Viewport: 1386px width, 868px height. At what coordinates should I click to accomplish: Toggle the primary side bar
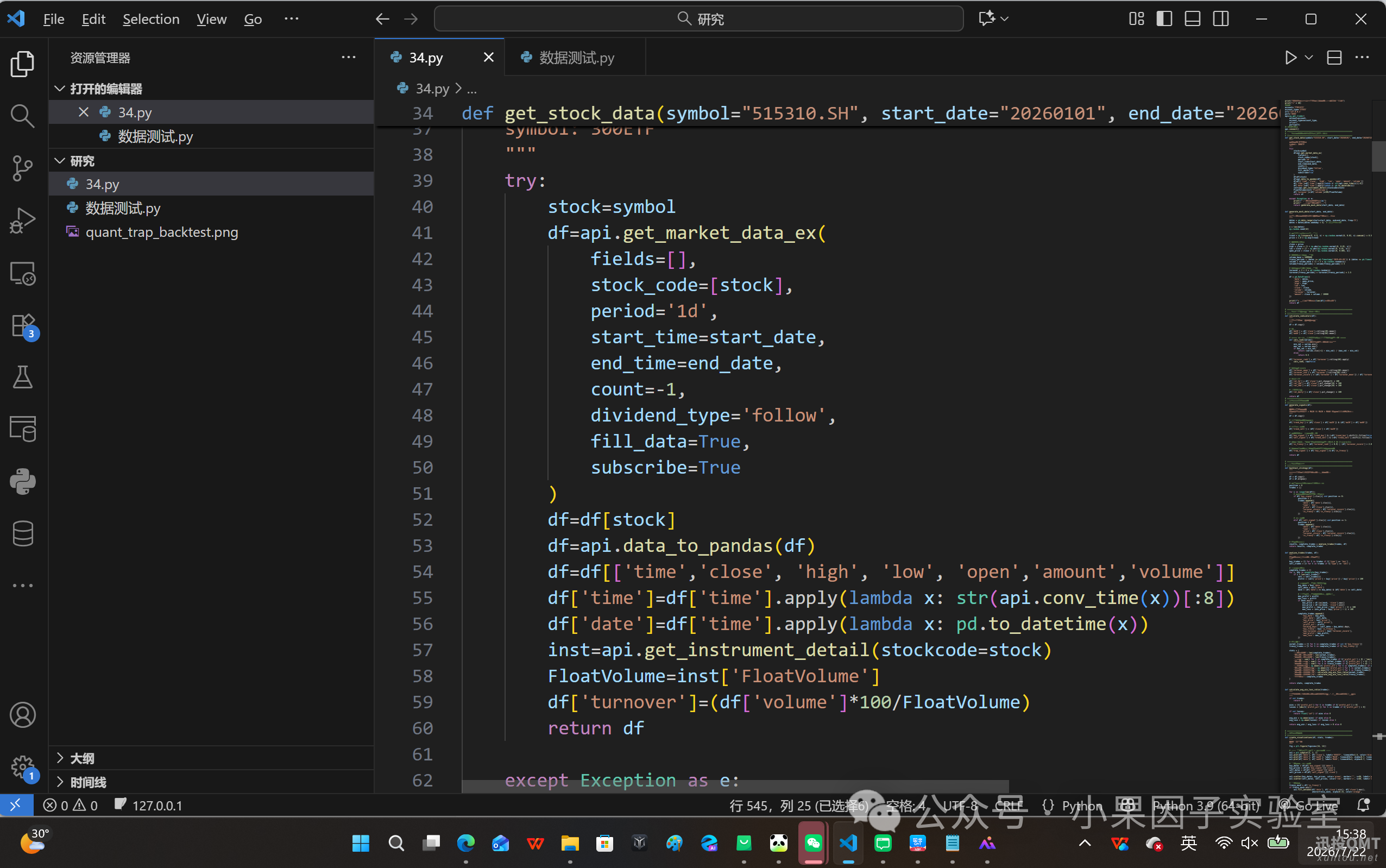pyautogui.click(x=1164, y=19)
